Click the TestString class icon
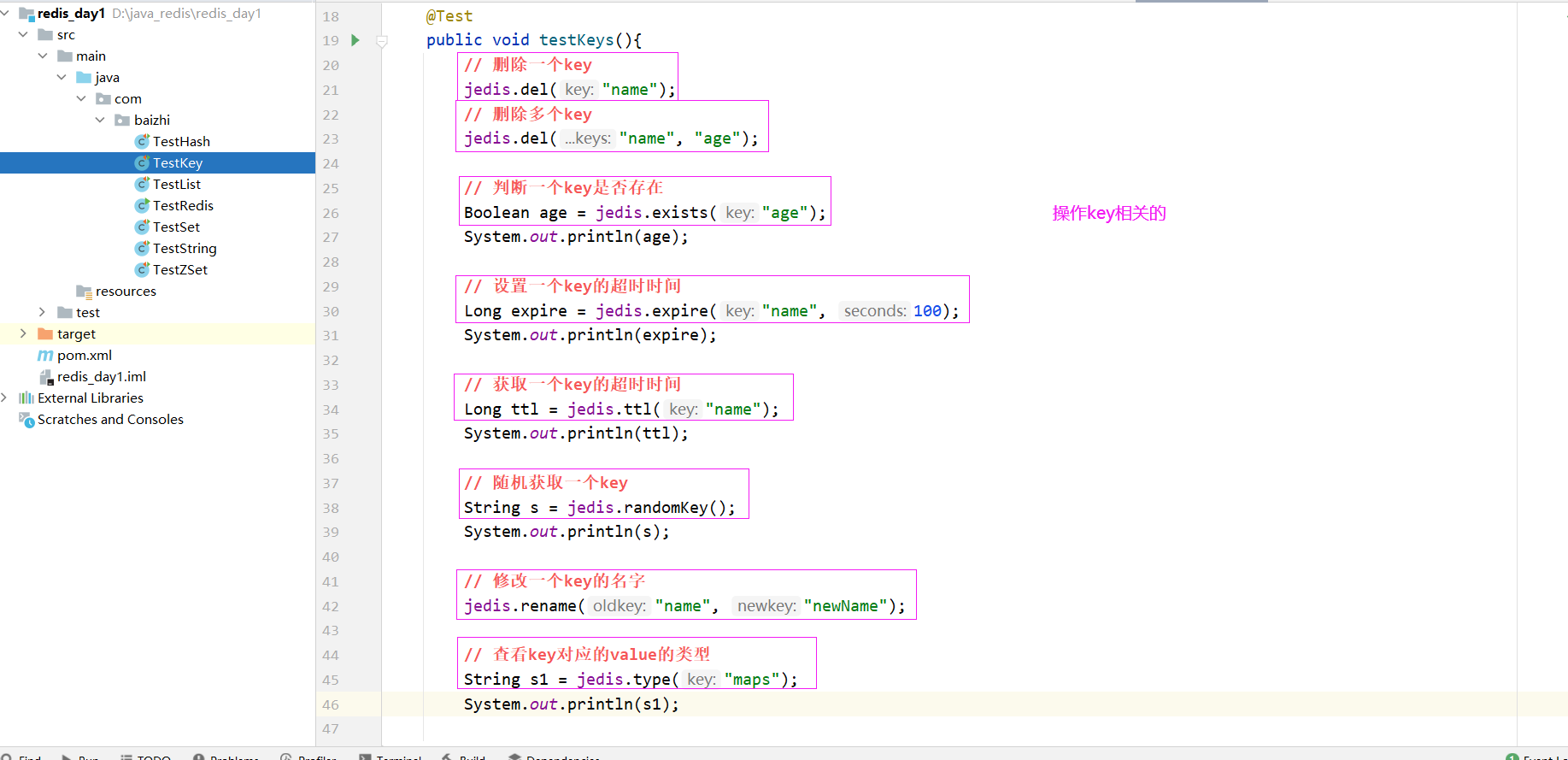The image size is (1568, 760). (142, 248)
